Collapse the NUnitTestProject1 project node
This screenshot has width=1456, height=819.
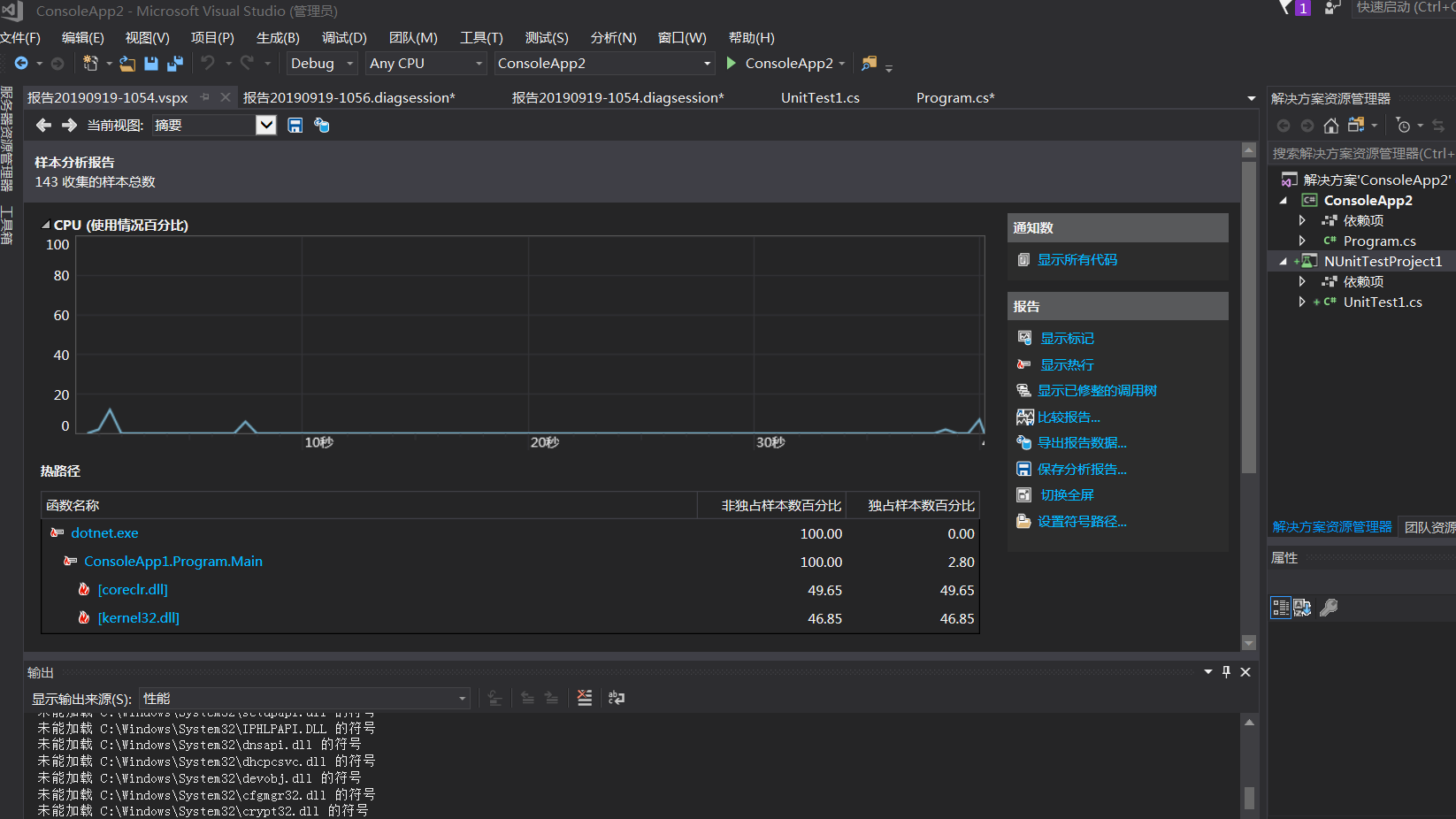tap(1284, 262)
